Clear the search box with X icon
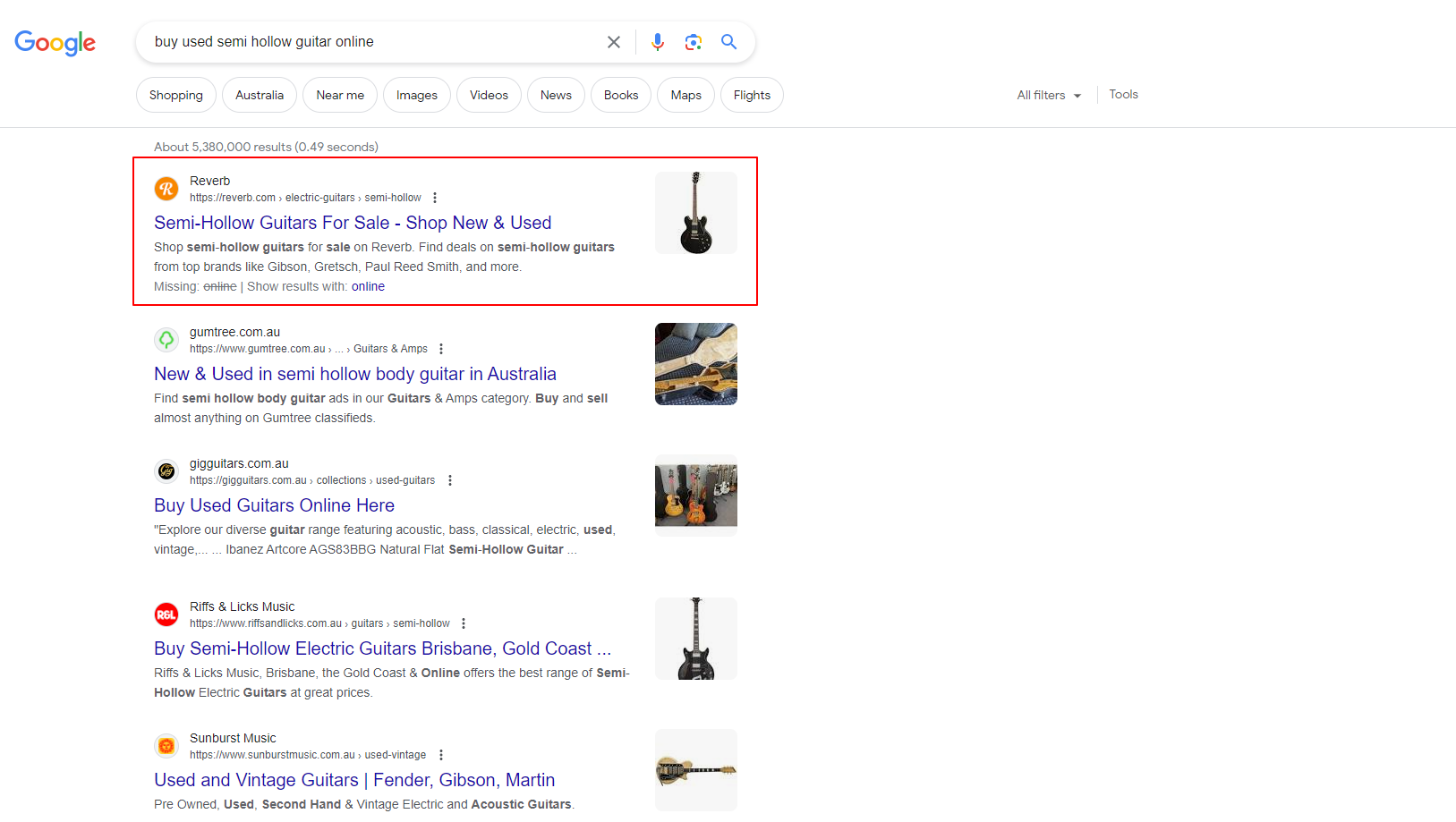This screenshot has height=822, width=1456. click(x=614, y=42)
